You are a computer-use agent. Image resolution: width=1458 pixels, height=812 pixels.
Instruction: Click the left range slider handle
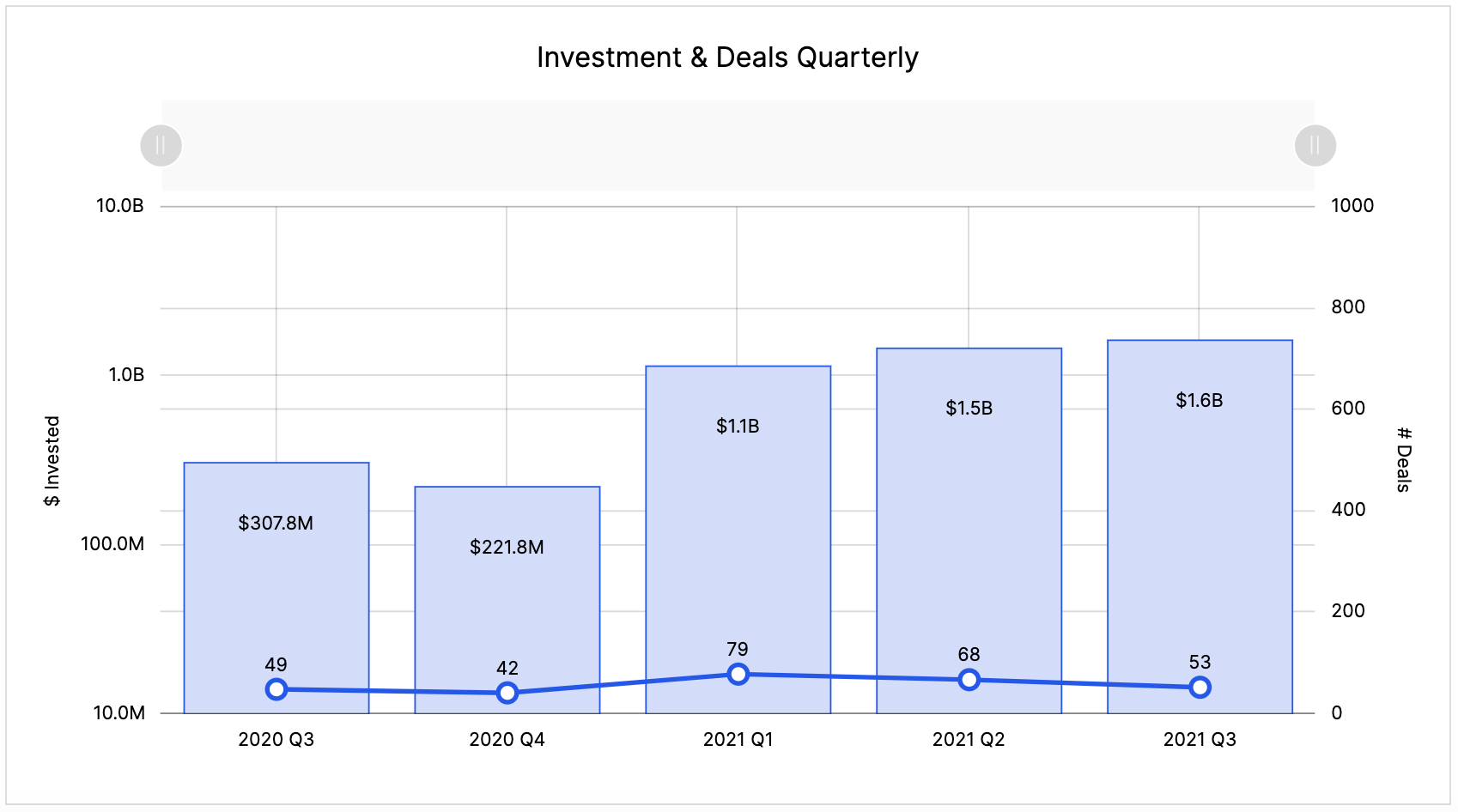tap(161, 145)
